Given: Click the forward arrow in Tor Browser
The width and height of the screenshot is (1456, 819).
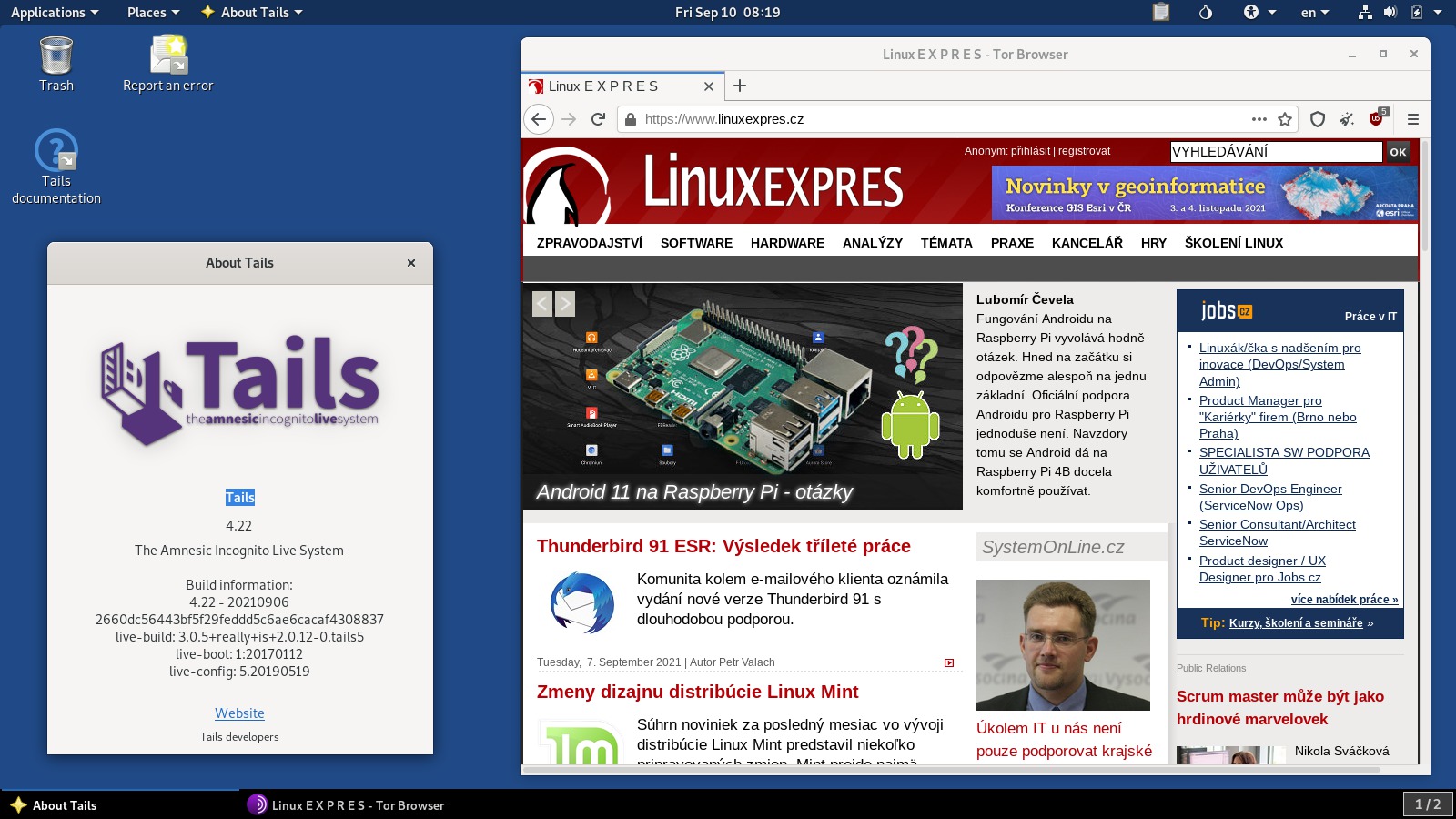Looking at the screenshot, I should pyautogui.click(x=569, y=119).
